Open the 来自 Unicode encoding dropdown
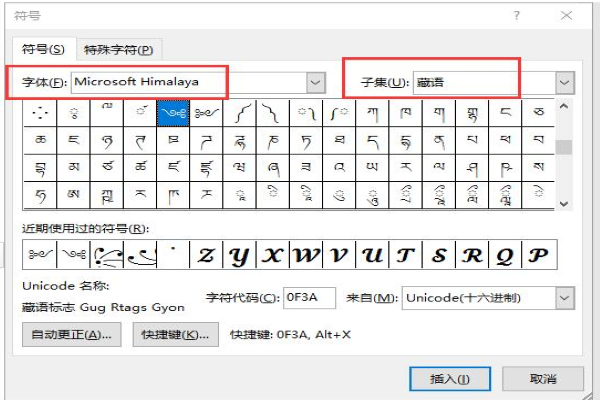Screen dimensions: 600x400 [x=565, y=298]
